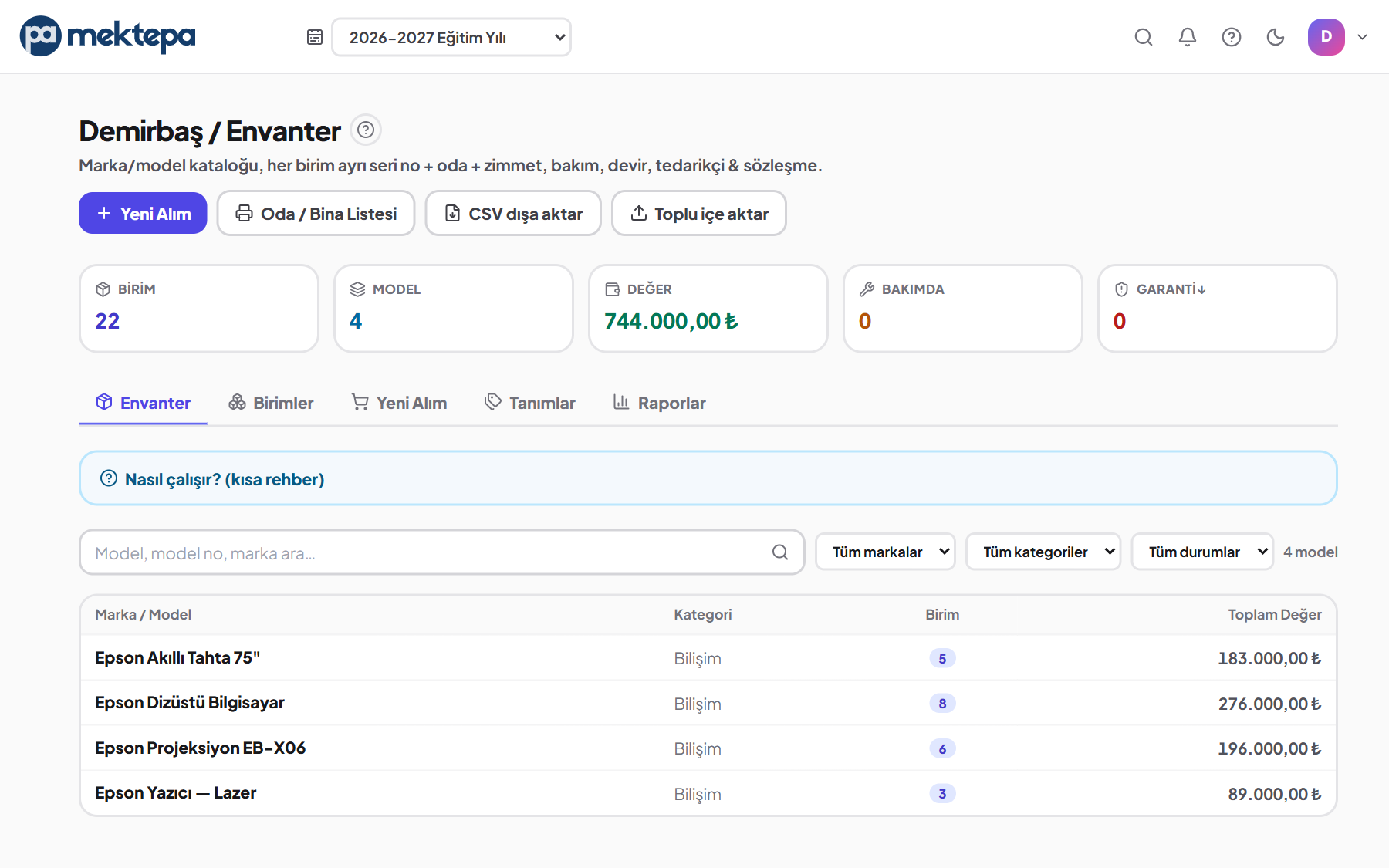Click the MODEL stat card

tap(454, 309)
